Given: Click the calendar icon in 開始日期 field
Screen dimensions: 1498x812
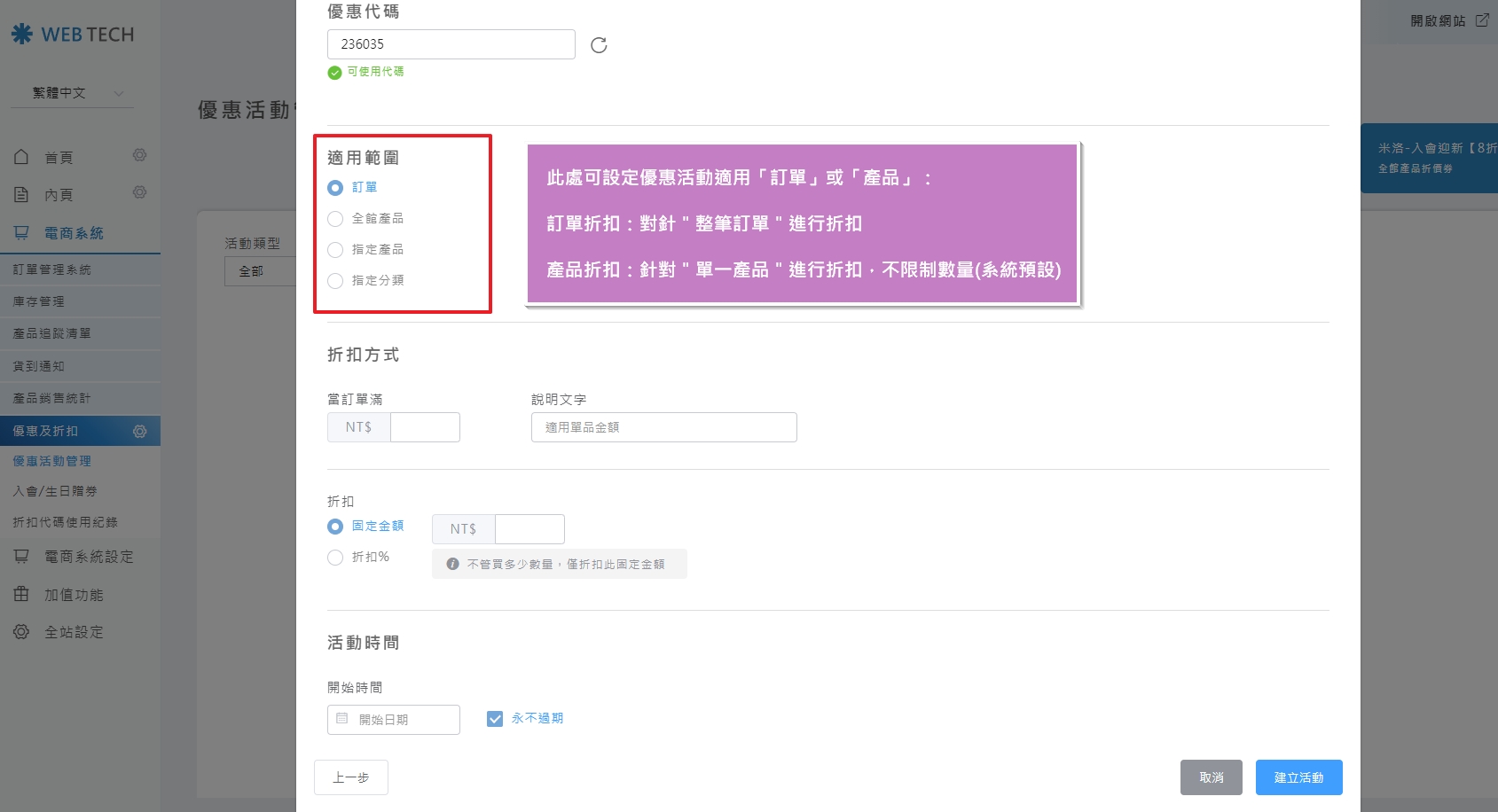Looking at the screenshot, I should point(343,719).
